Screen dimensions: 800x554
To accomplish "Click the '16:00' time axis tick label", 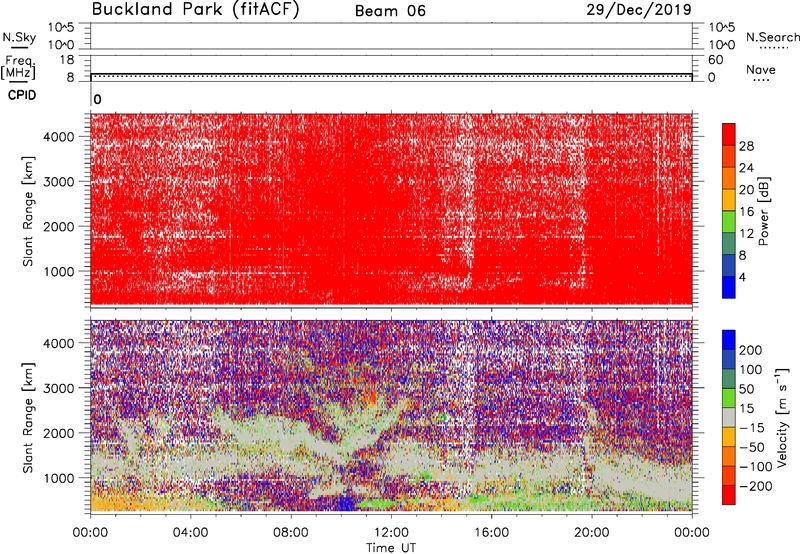I will [x=491, y=533].
